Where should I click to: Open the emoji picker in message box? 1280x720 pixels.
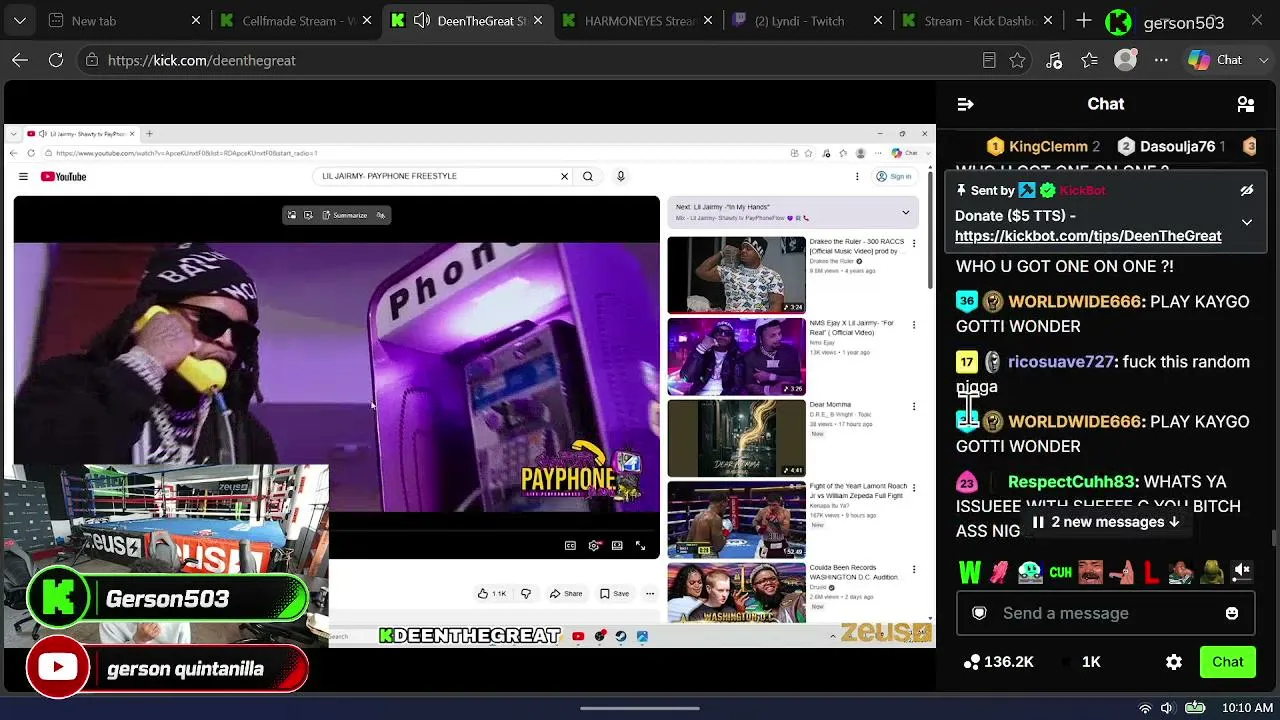(1232, 613)
